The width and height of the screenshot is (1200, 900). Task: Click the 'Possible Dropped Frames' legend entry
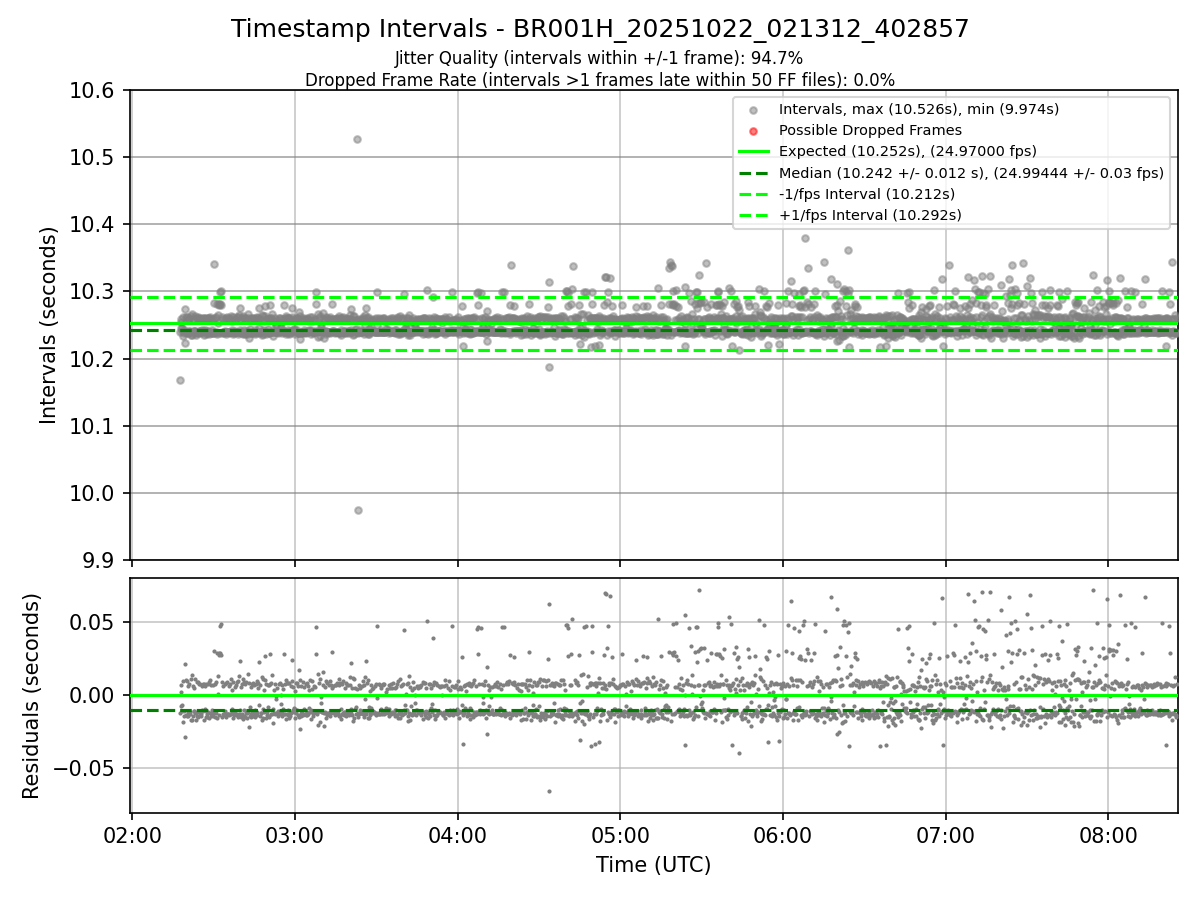pyautogui.click(x=870, y=130)
